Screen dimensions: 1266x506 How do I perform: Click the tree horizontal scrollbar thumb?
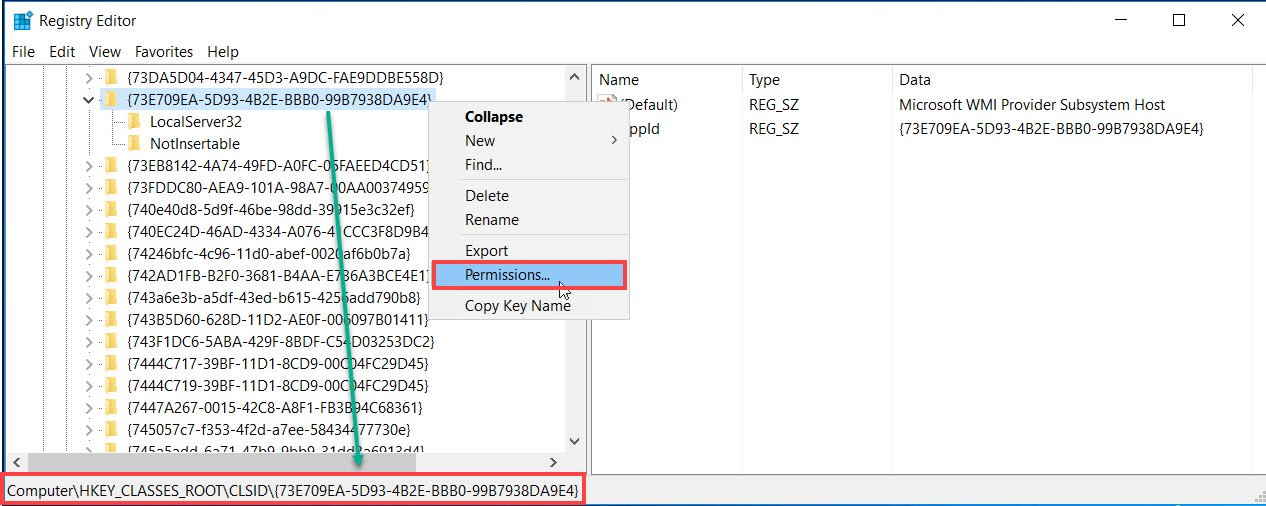pyautogui.click(x=221, y=462)
